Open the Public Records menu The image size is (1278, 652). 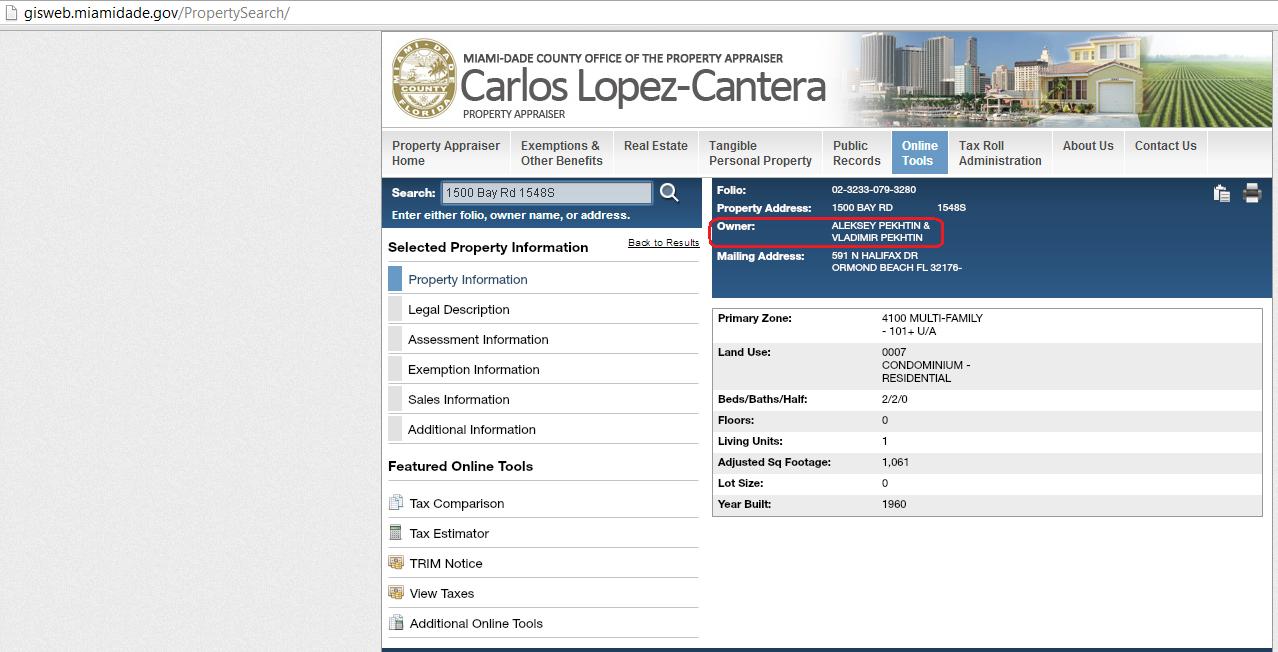(x=856, y=153)
